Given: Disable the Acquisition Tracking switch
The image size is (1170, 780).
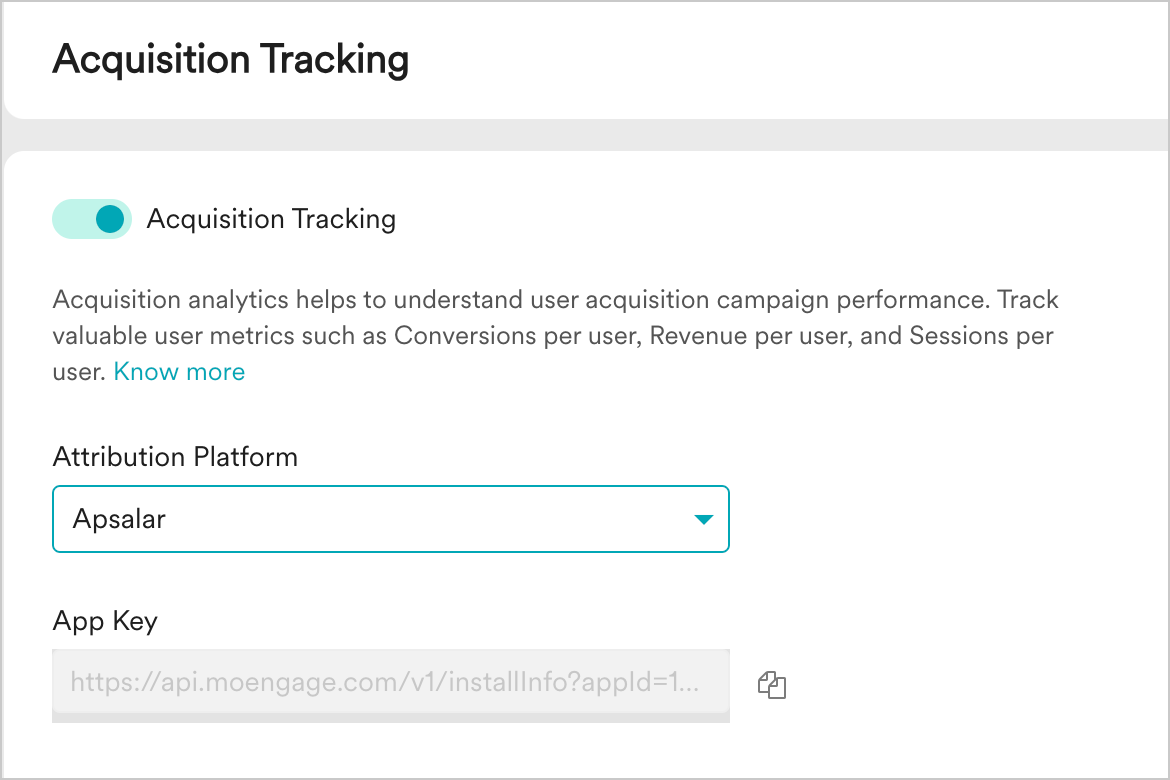Looking at the screenshot, I should coord(92,219).
